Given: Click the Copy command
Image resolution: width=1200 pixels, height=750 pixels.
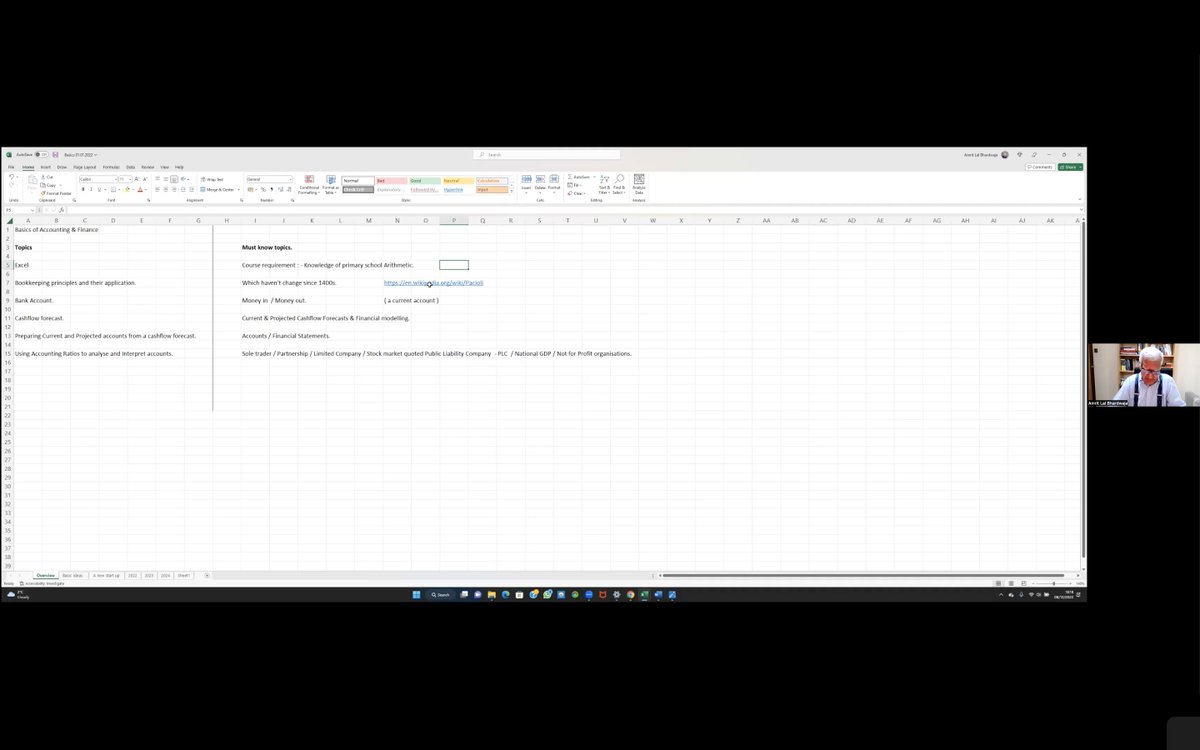Looking at the screenshot, I should (x=50, y=185).
